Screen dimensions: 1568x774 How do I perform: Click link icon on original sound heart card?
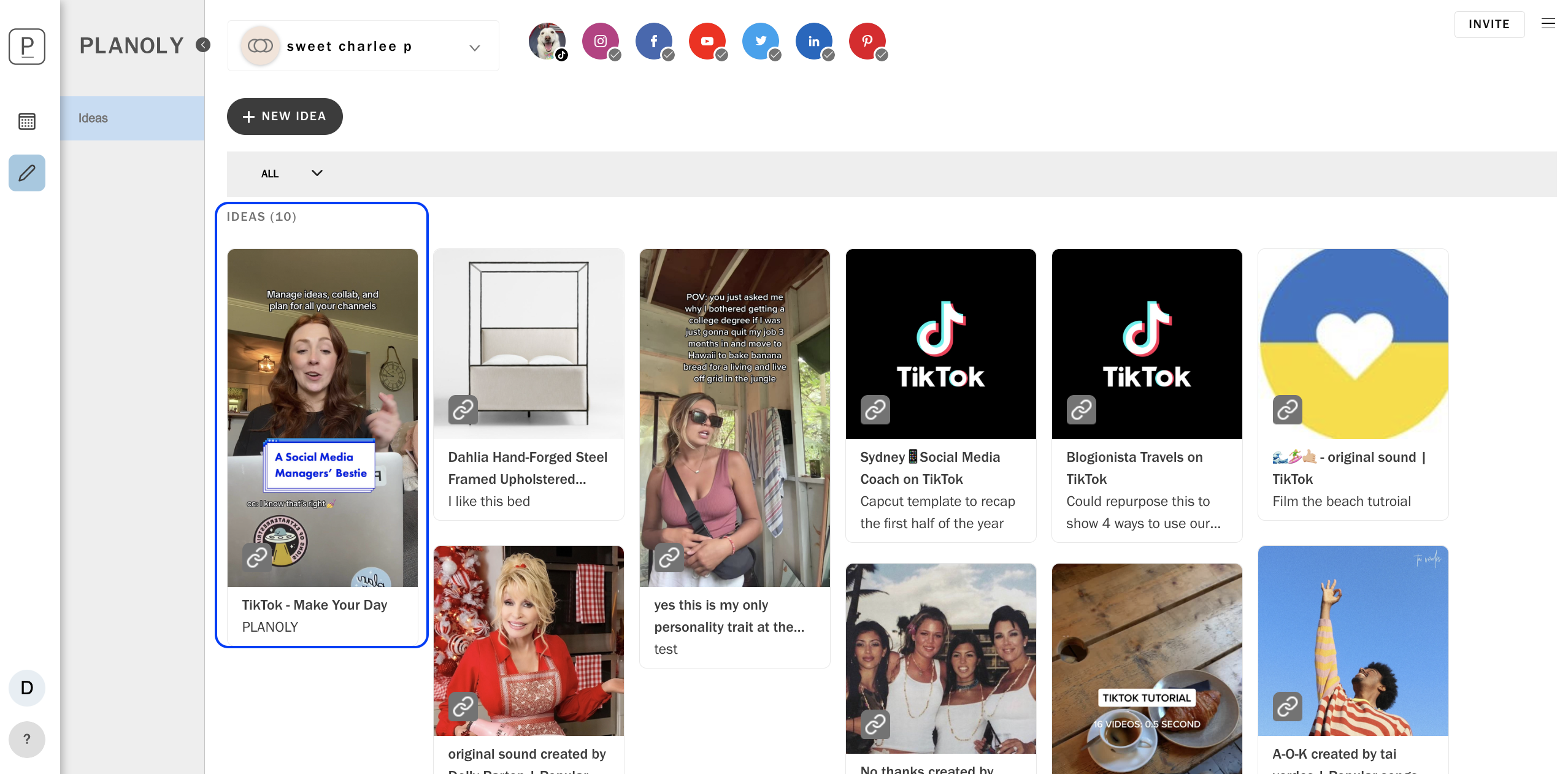(x=1288, y=410)
